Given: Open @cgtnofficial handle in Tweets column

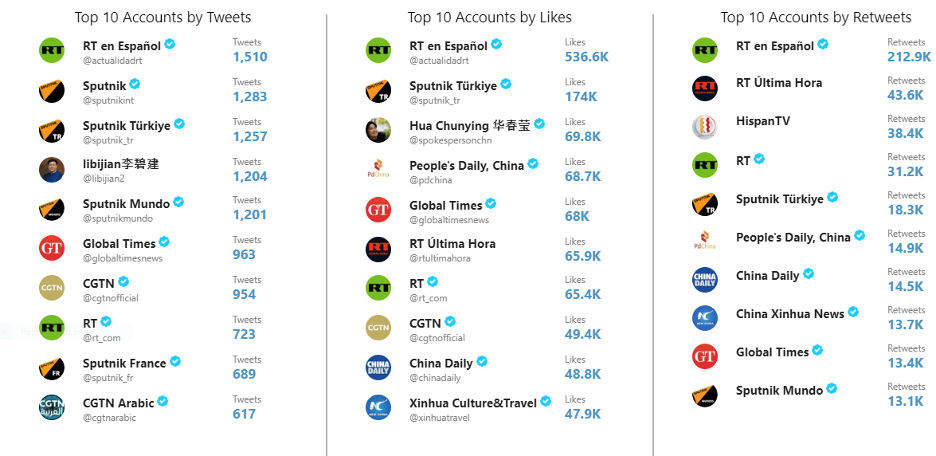Looking at the screenshot, I should coord(110,298).
